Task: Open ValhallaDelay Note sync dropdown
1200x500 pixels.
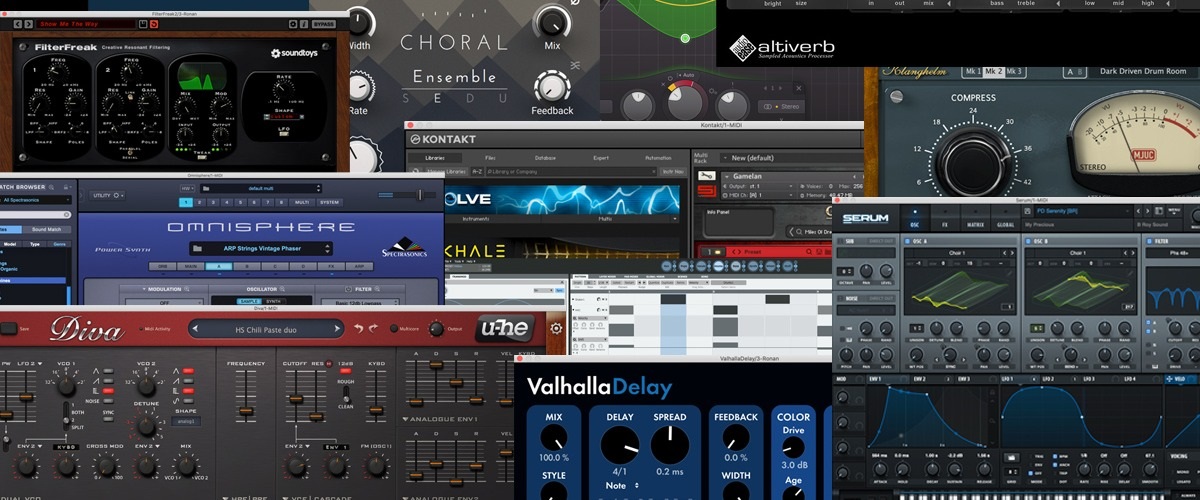Action: tap(620, 486)
